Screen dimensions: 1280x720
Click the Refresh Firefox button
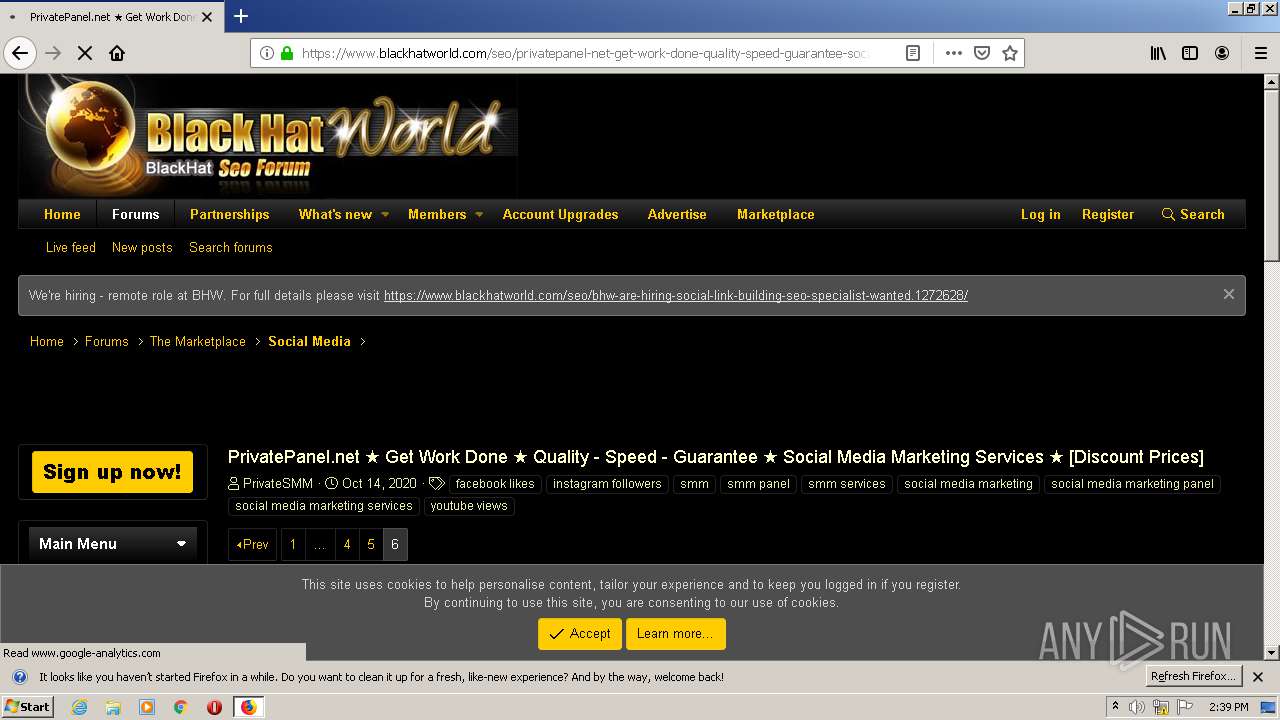pos(1194,677)
